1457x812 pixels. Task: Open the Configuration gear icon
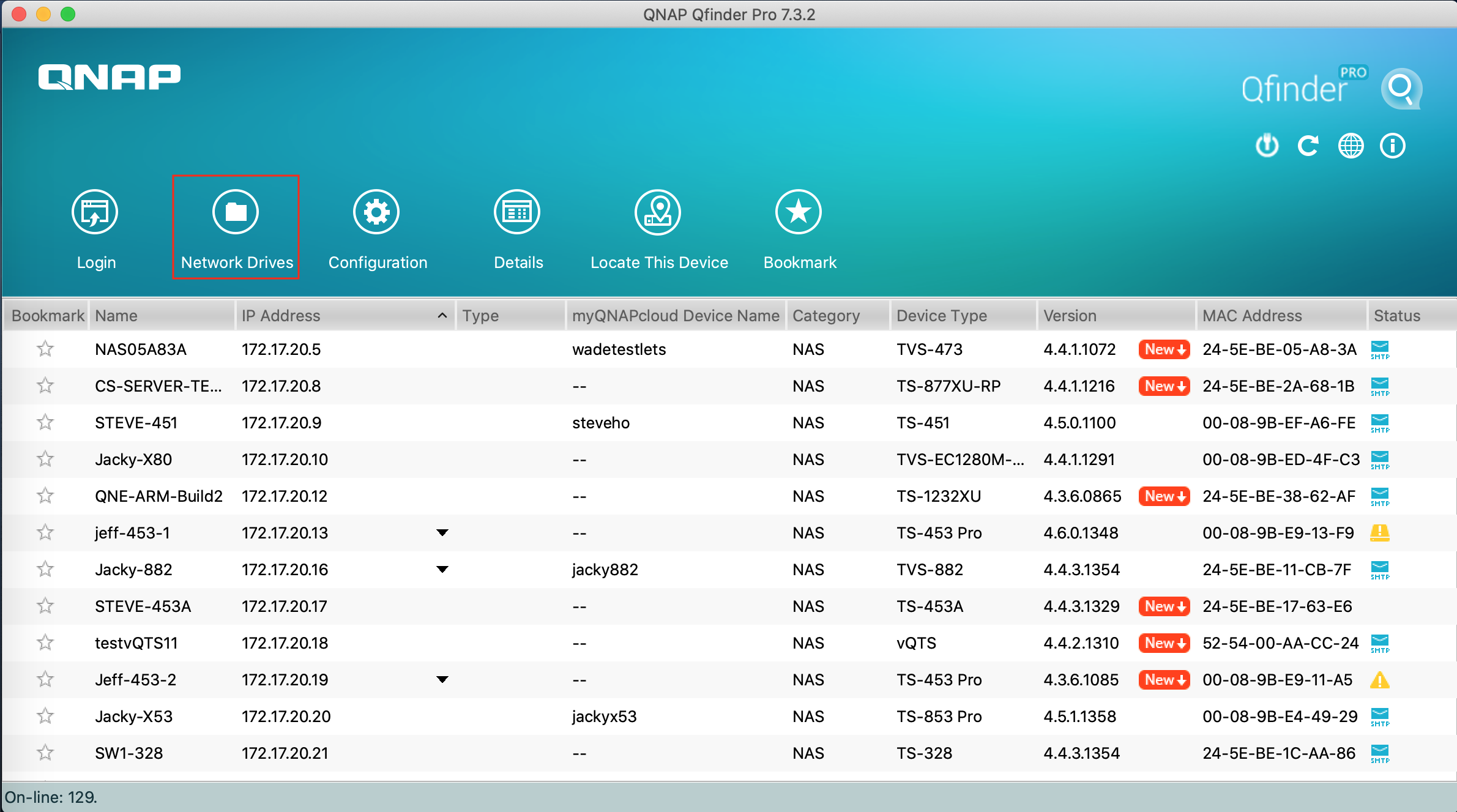[376, 212]
